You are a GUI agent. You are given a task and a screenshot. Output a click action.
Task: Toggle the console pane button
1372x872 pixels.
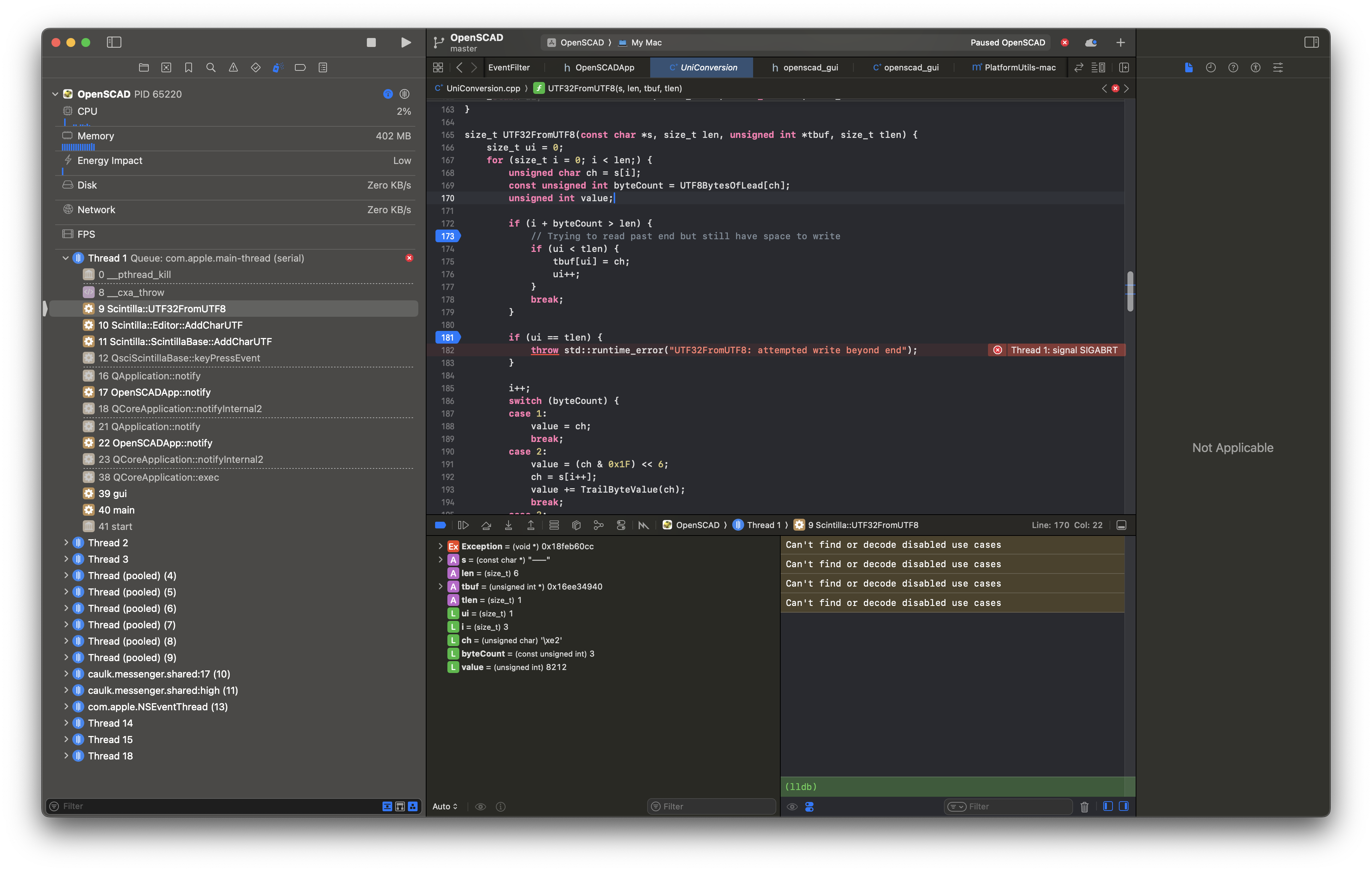point(1124,806)
